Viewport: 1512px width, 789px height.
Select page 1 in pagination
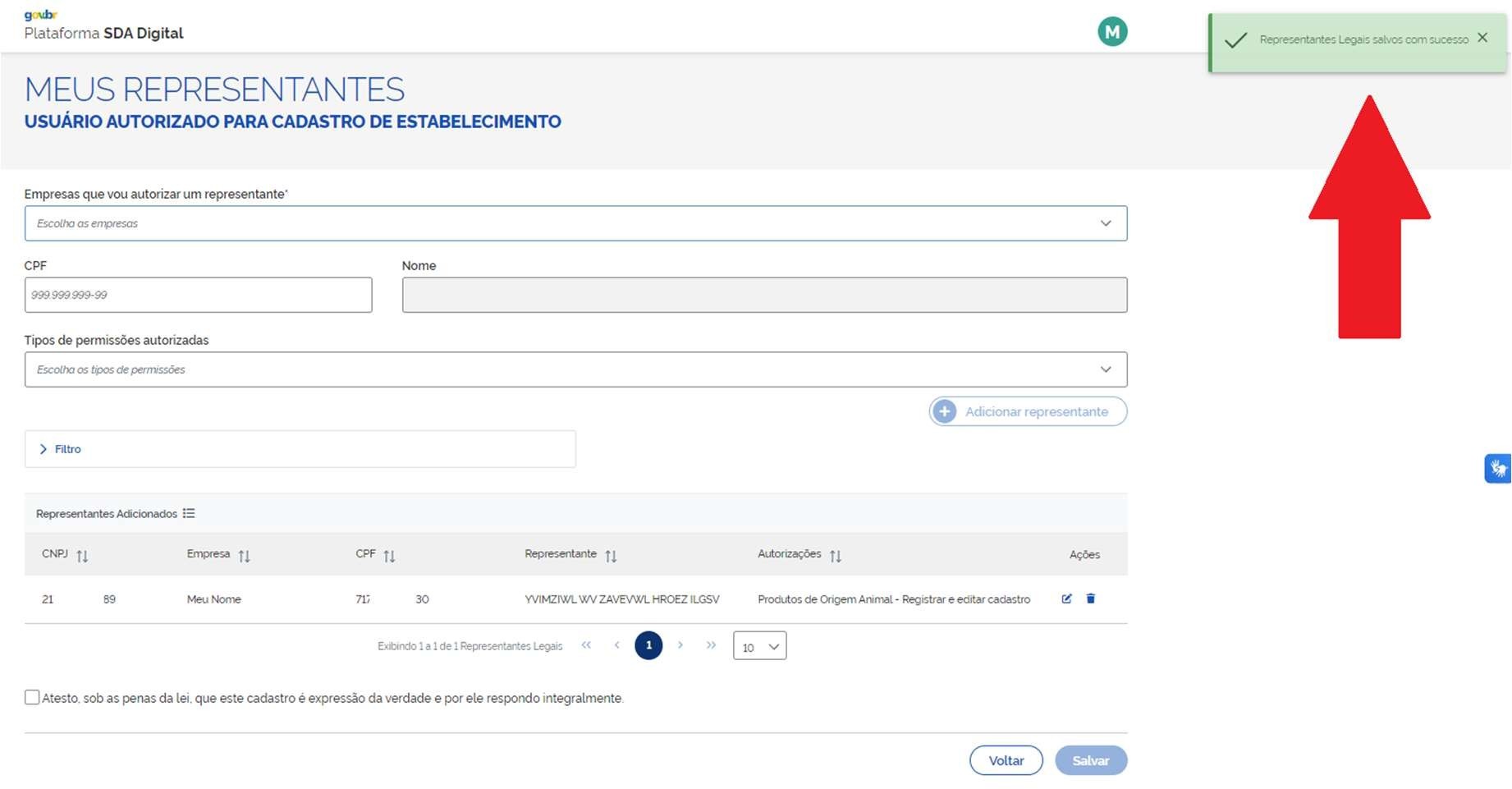tap(648, 645)
